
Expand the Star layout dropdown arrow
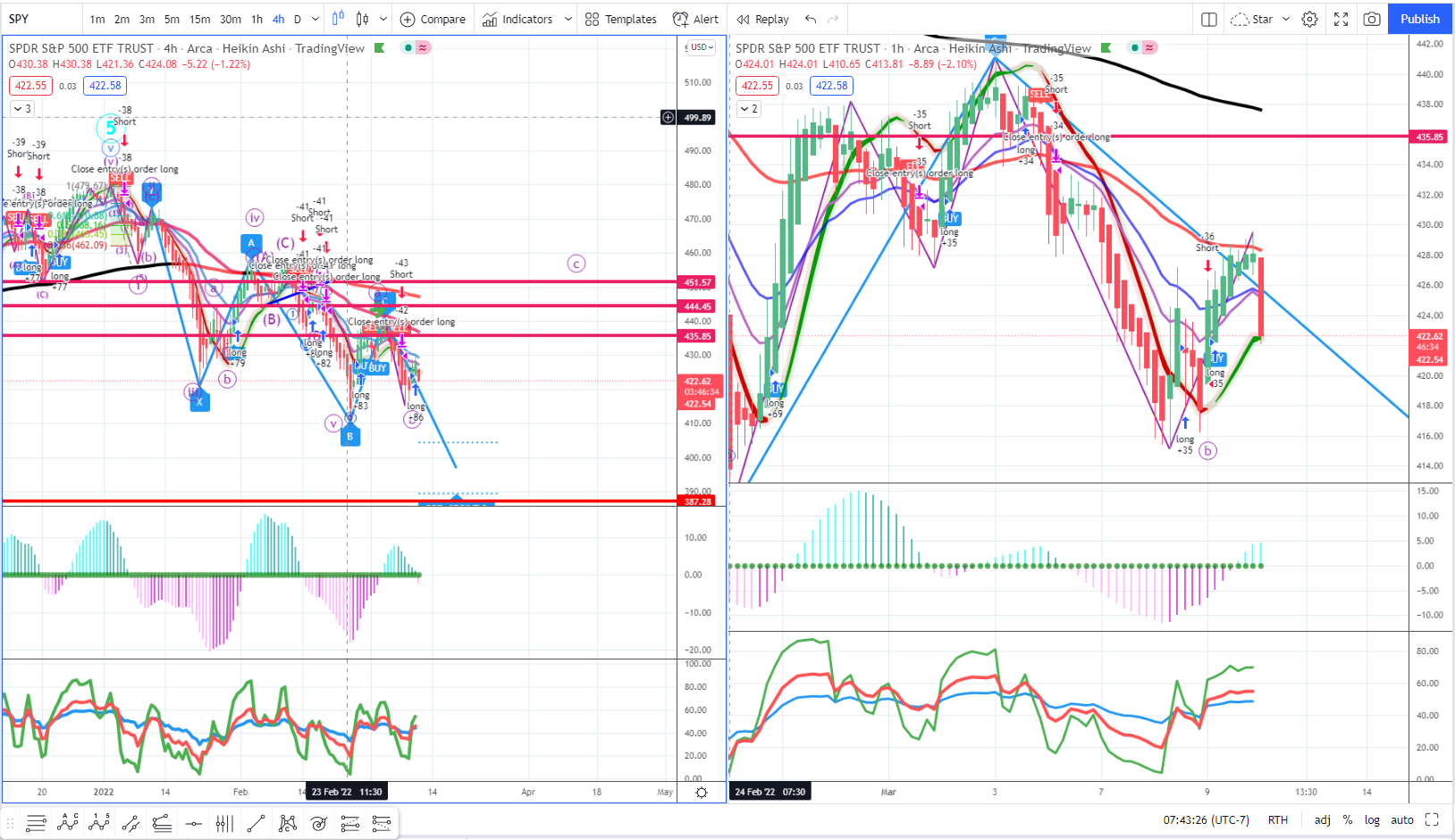[x=1286, y=19]
